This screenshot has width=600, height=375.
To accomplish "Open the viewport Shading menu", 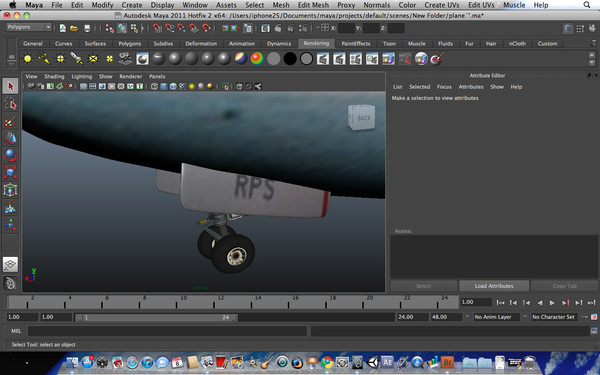I will 54,77.
